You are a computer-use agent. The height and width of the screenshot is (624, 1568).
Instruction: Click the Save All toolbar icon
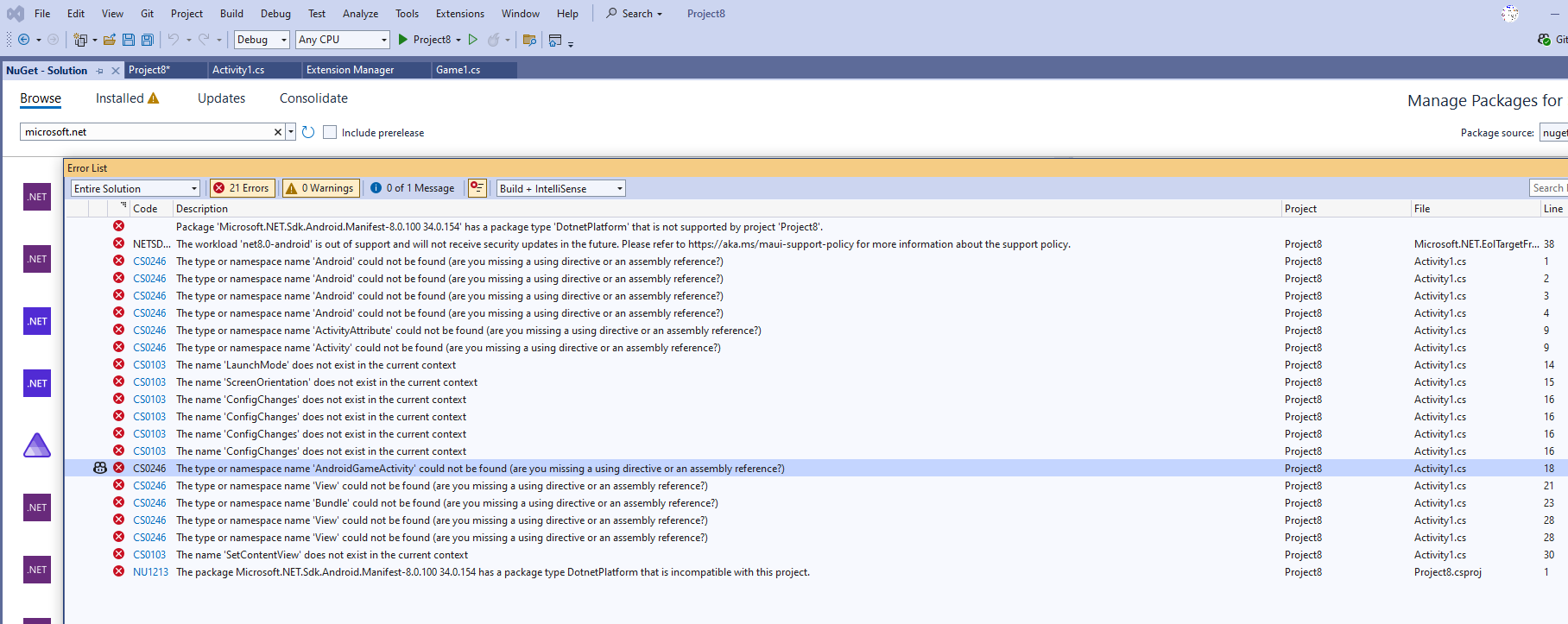pos(148,40)
